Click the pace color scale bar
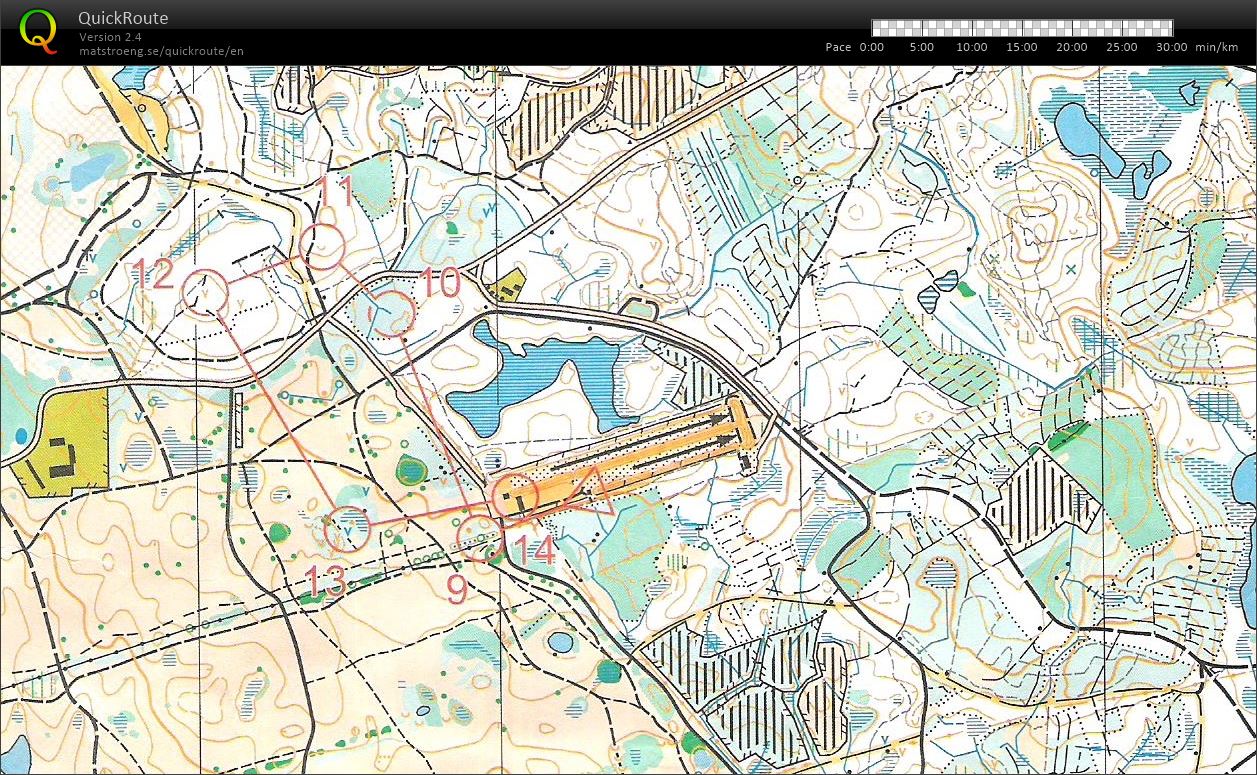 (x=1022, y=28)
